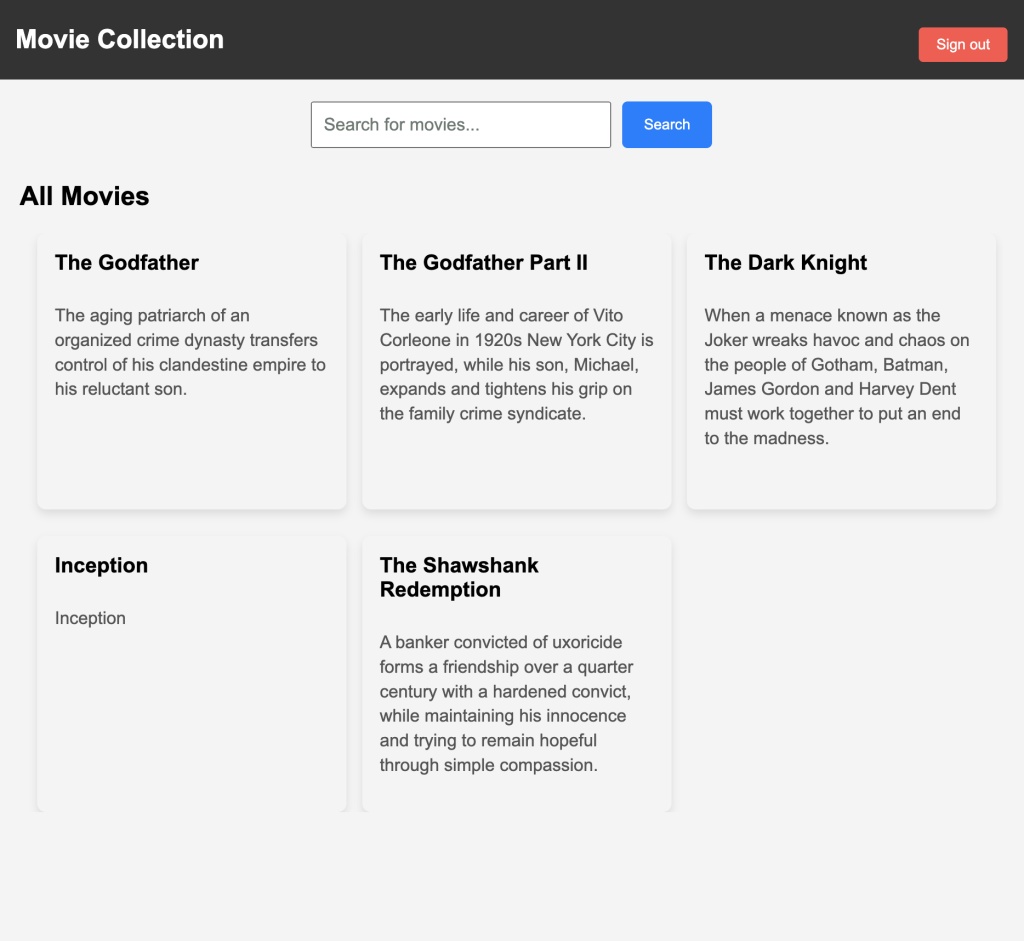Click The Dark Knight card title text
1024x941 pixels.
(785, 262)
